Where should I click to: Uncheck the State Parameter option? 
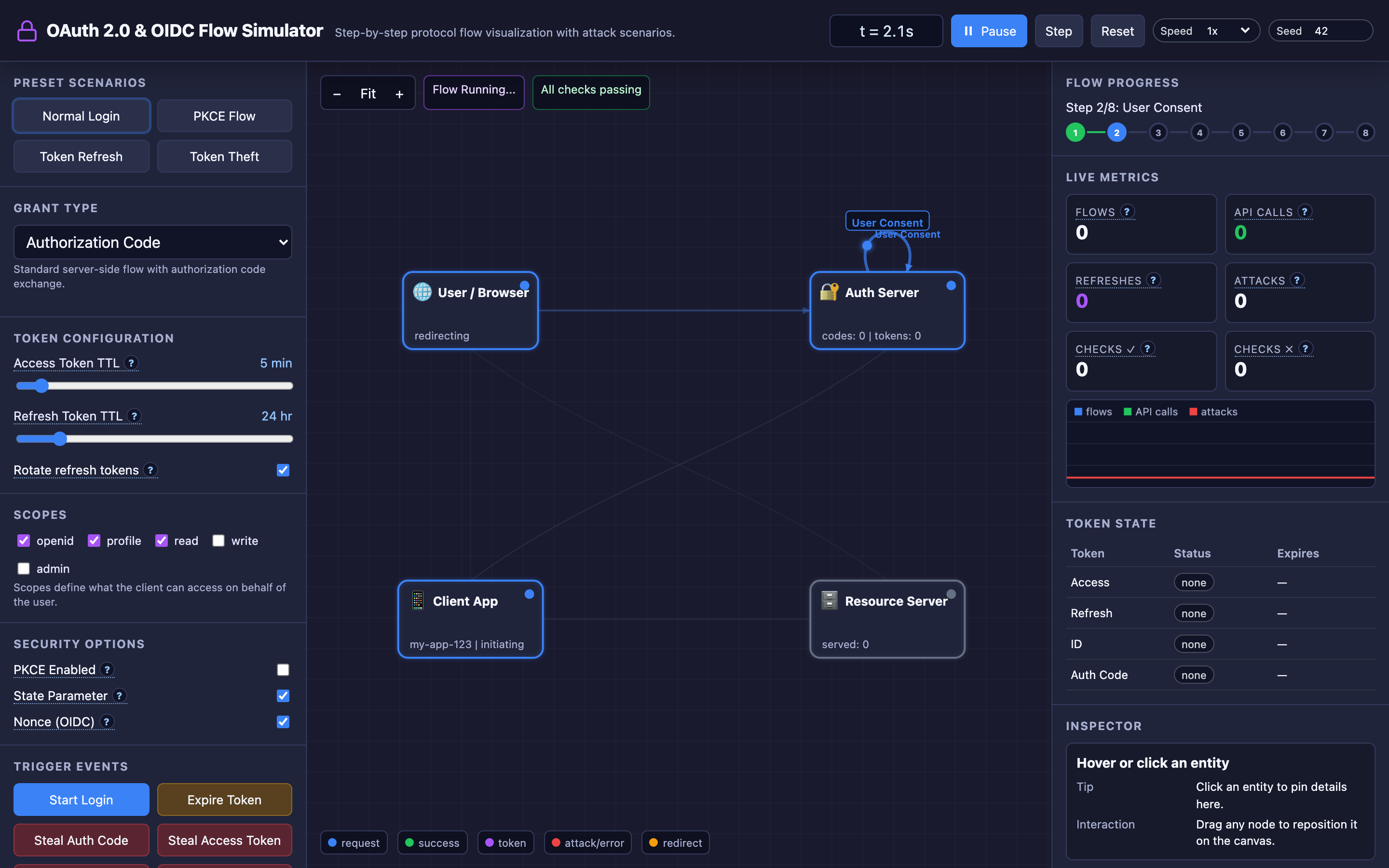coord(283,695)
